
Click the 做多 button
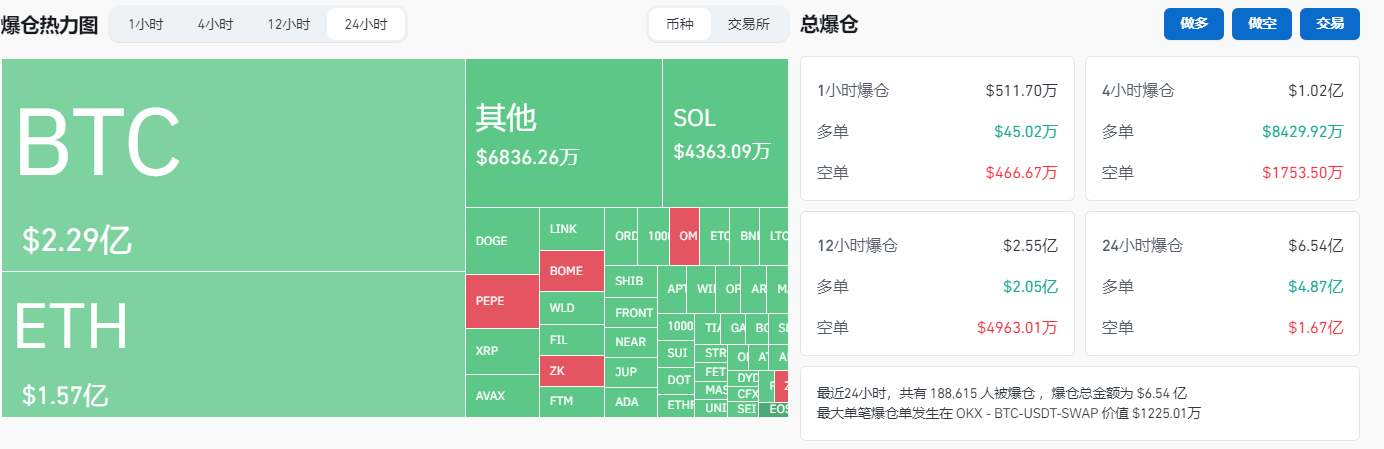pyautogui.click(x=1194, y=24)
